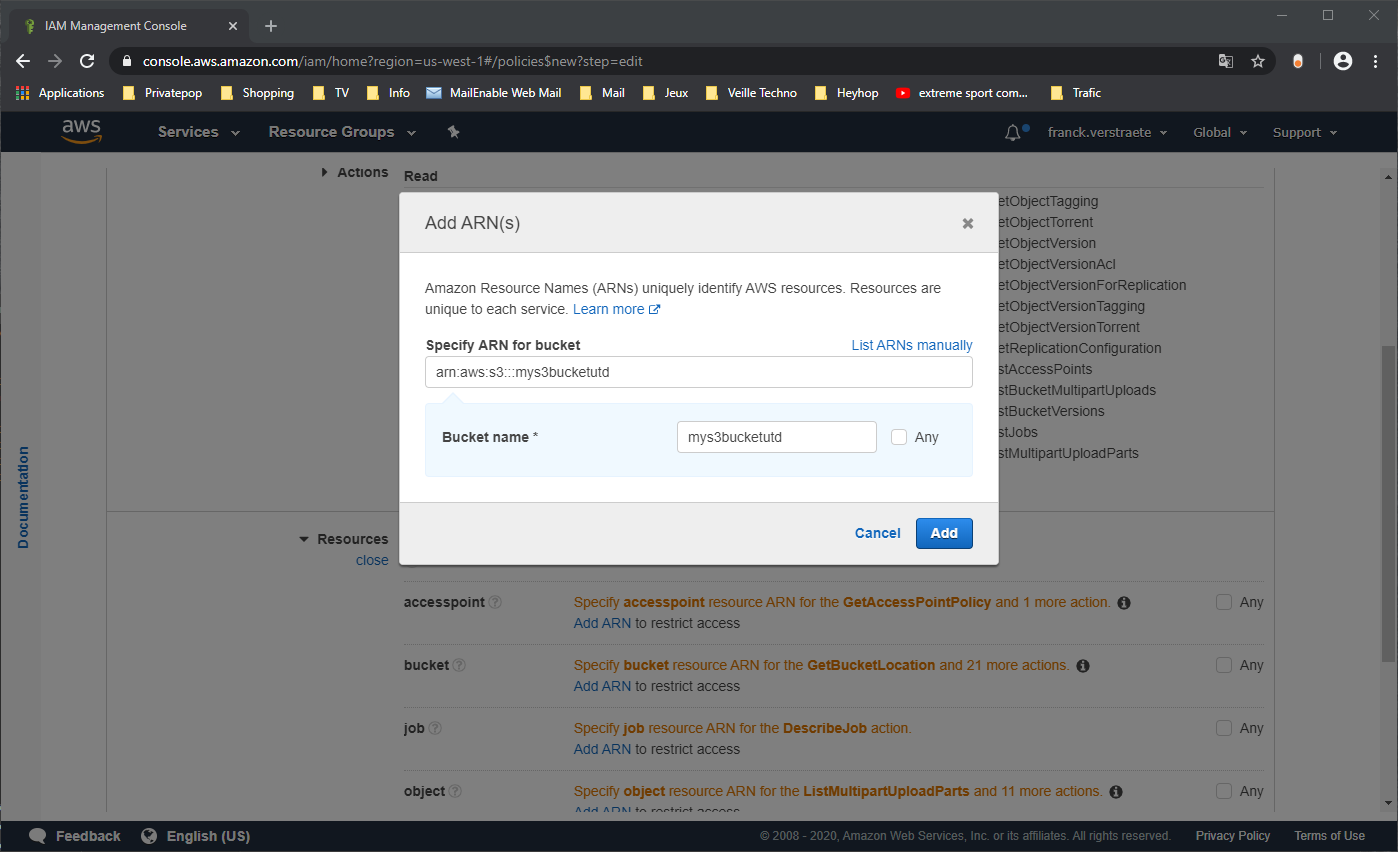Viewport: 1398px width, 852px height.
Task: Click the help icon beside bucket
Action: click(460, 665)
